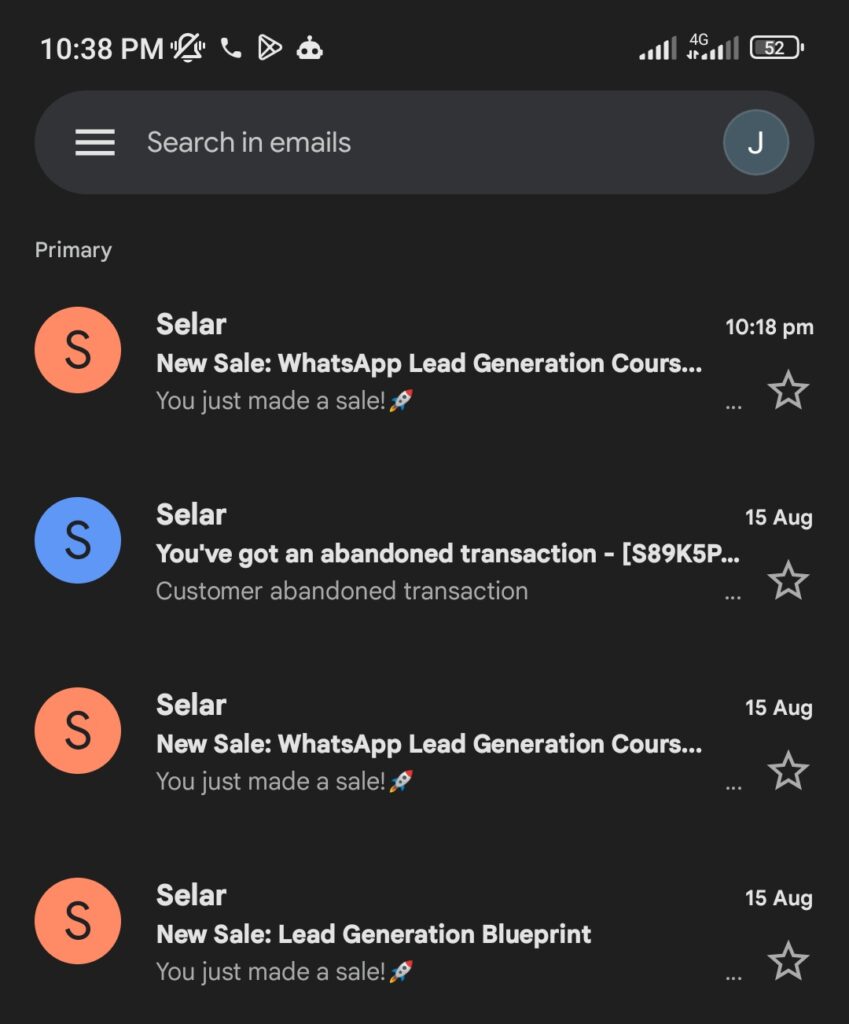
Task: Star the 10:18 pm Selar email
Action: pyautogui.click(x=788, y=389)
